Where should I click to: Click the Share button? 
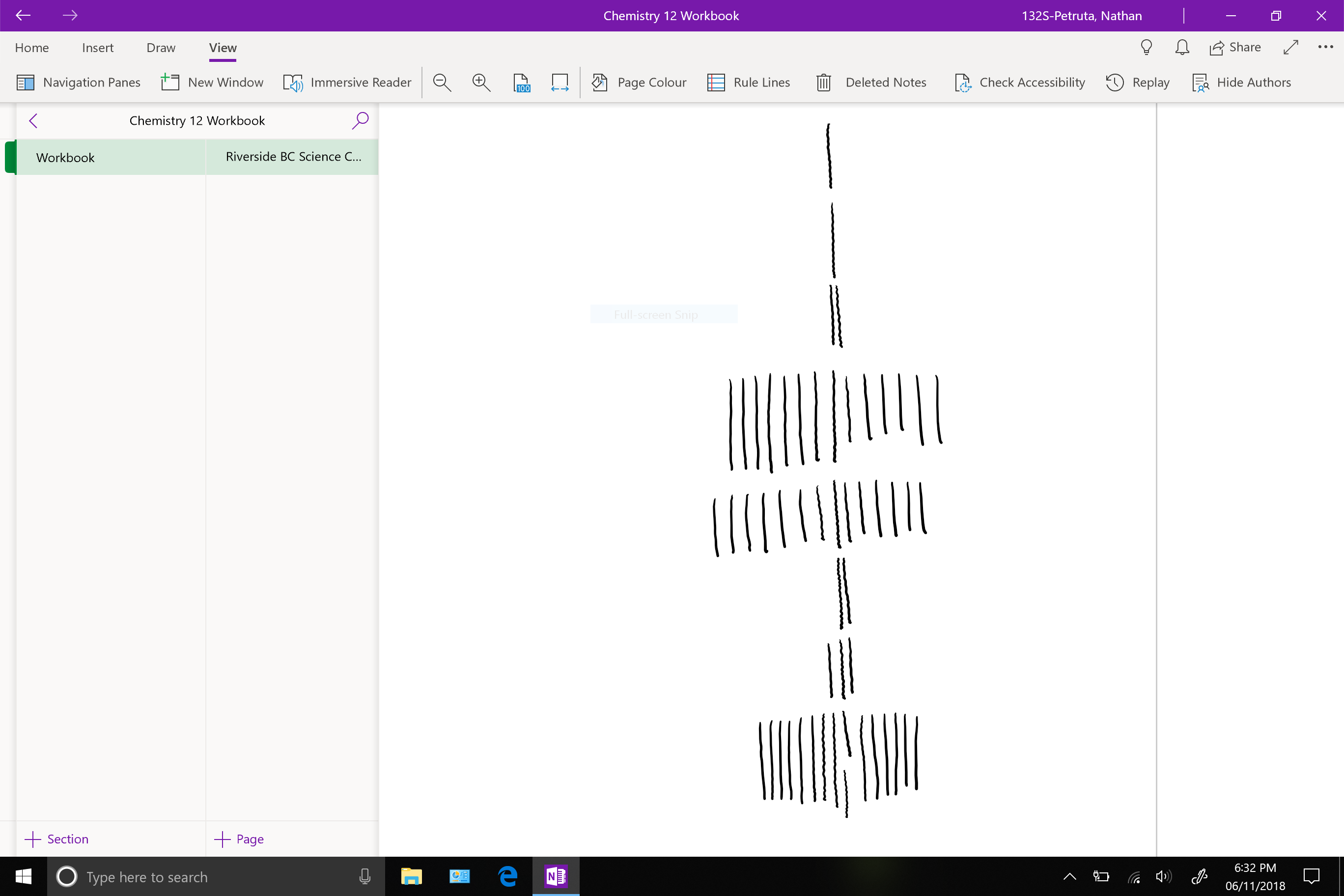pos(1235,48)
